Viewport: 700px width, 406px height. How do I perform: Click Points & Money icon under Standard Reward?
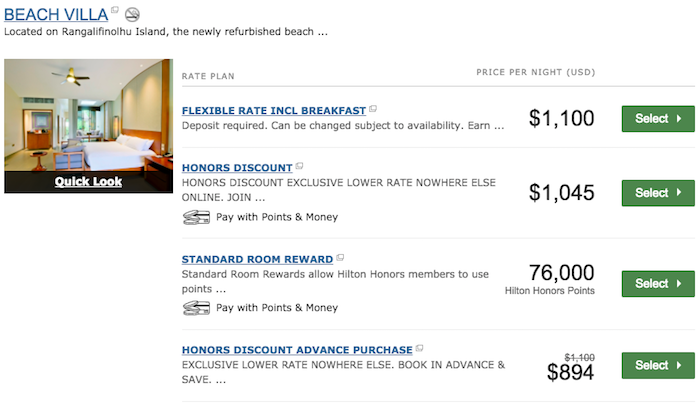pyautogui.click(x=196, y=308)
